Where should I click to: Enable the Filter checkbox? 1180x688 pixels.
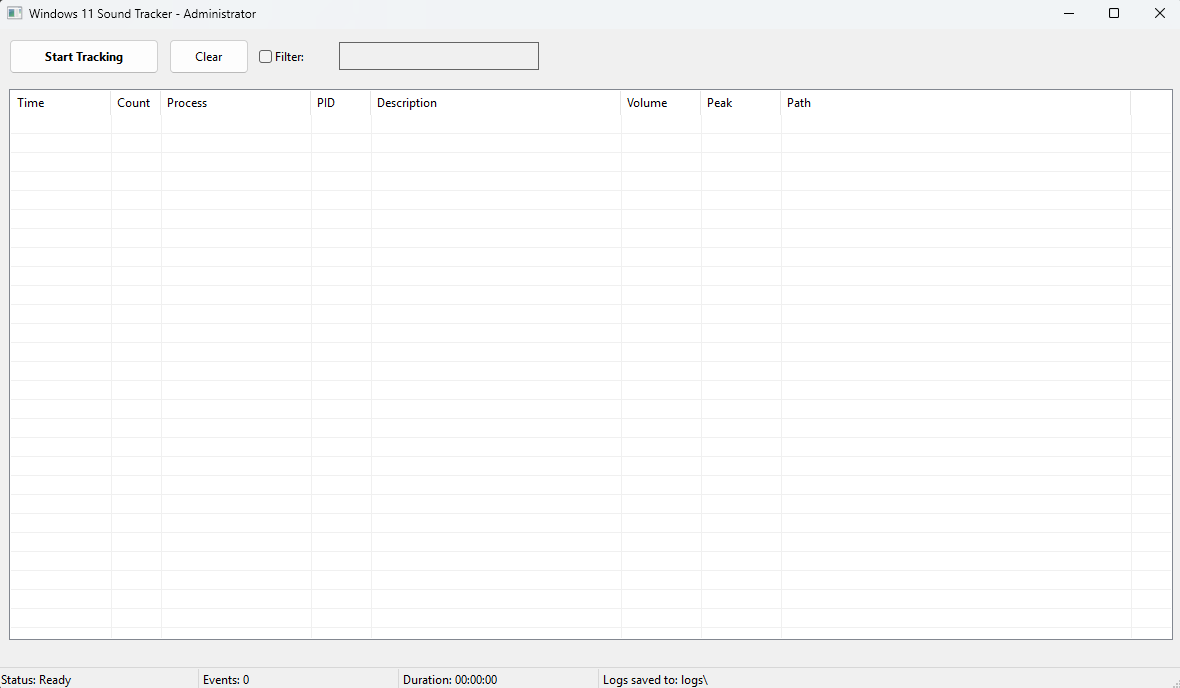tap(265, 56)
